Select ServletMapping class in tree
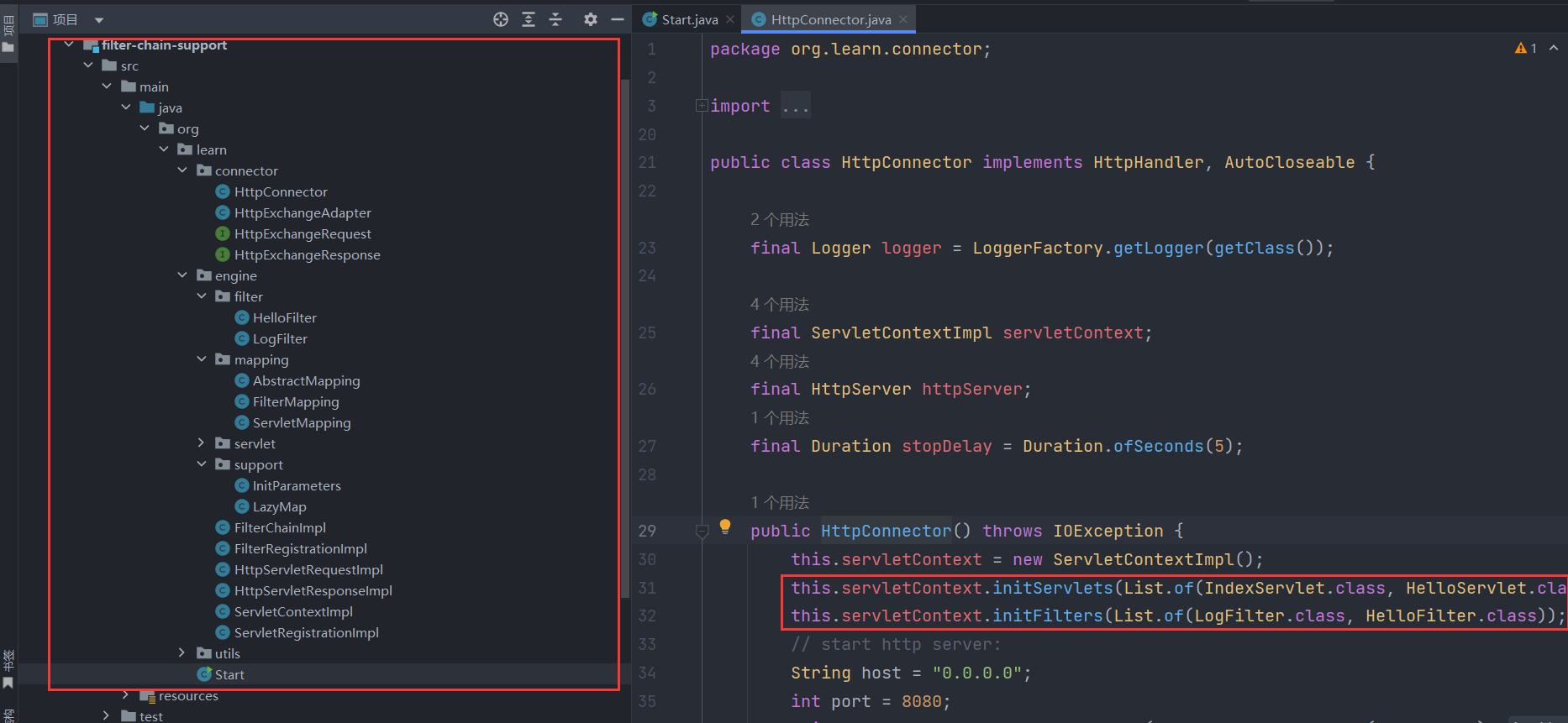The image size is (1568, 723). tap(302, 422)
